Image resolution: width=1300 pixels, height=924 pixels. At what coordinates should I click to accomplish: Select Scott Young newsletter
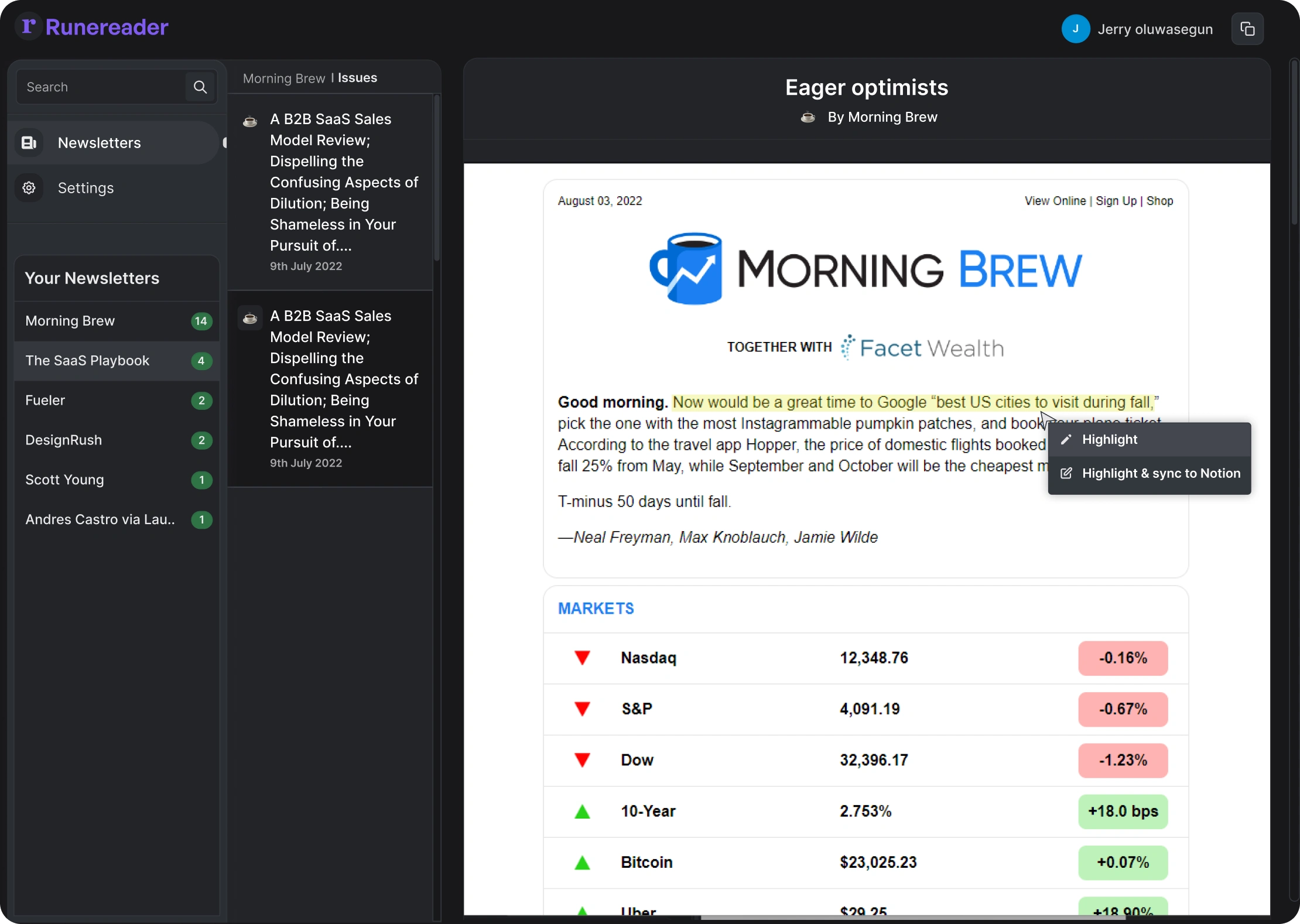click(117, 480)
